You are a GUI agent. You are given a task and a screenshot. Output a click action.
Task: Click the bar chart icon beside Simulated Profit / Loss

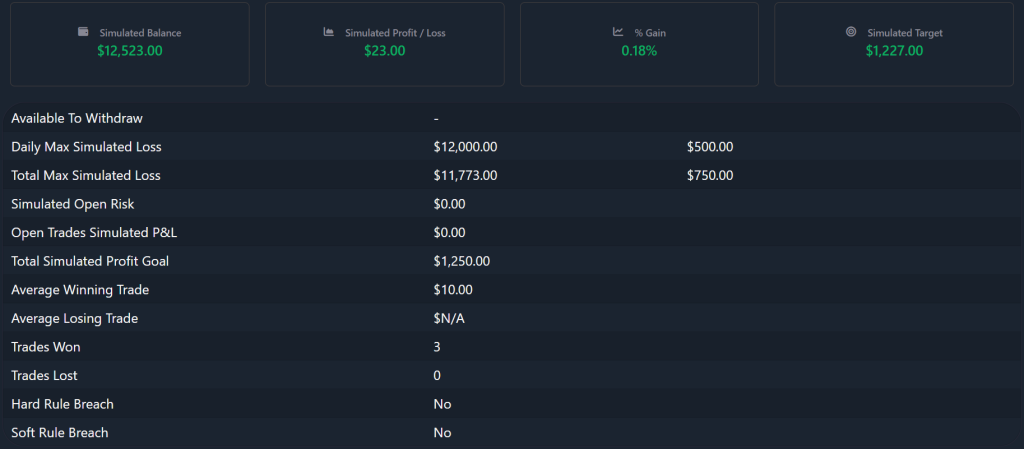[328, 31]
